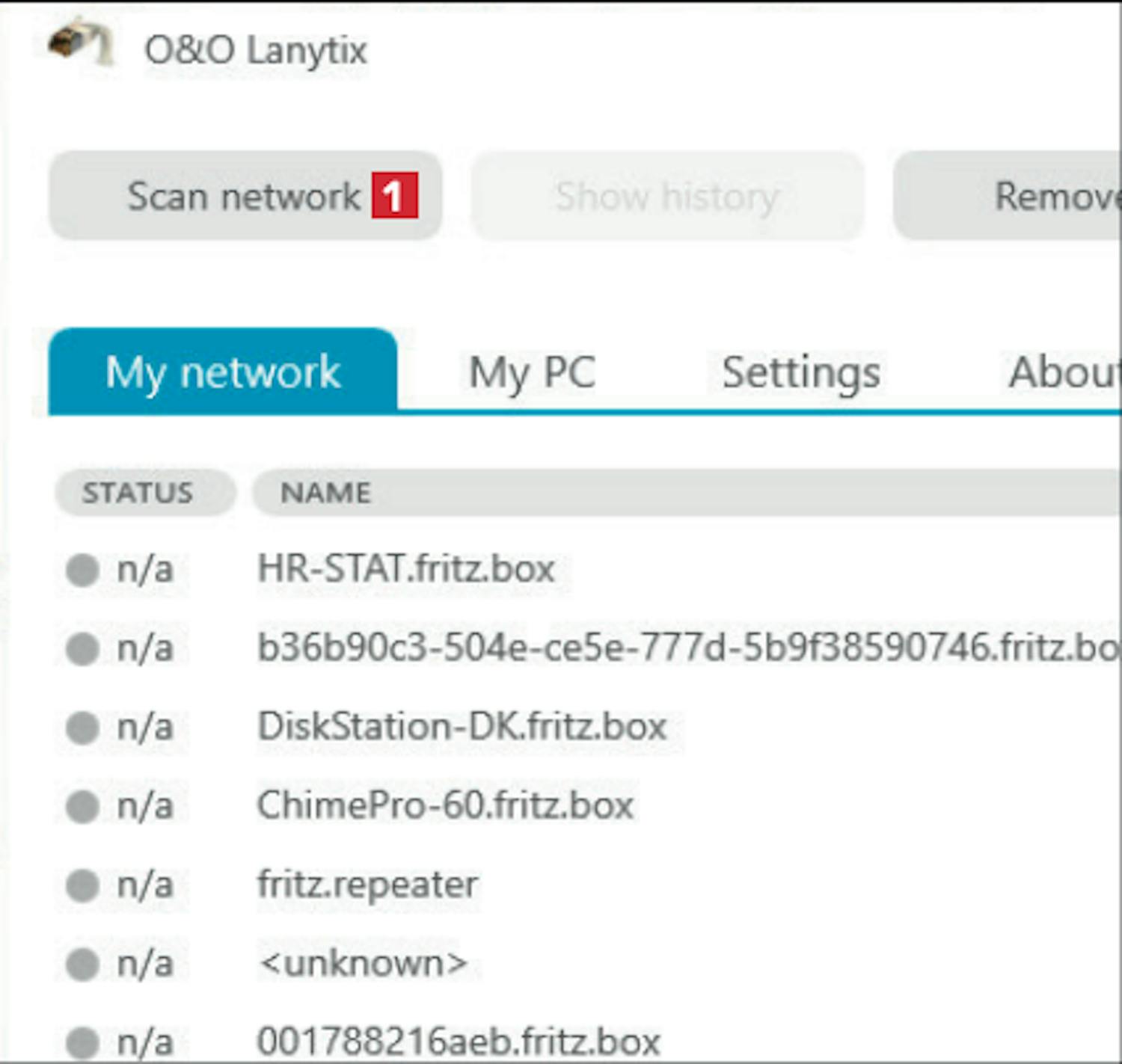Sort devices by the NAME column header
Image resolution: width=1122 pixels, height=1064 pixels.
687,493
